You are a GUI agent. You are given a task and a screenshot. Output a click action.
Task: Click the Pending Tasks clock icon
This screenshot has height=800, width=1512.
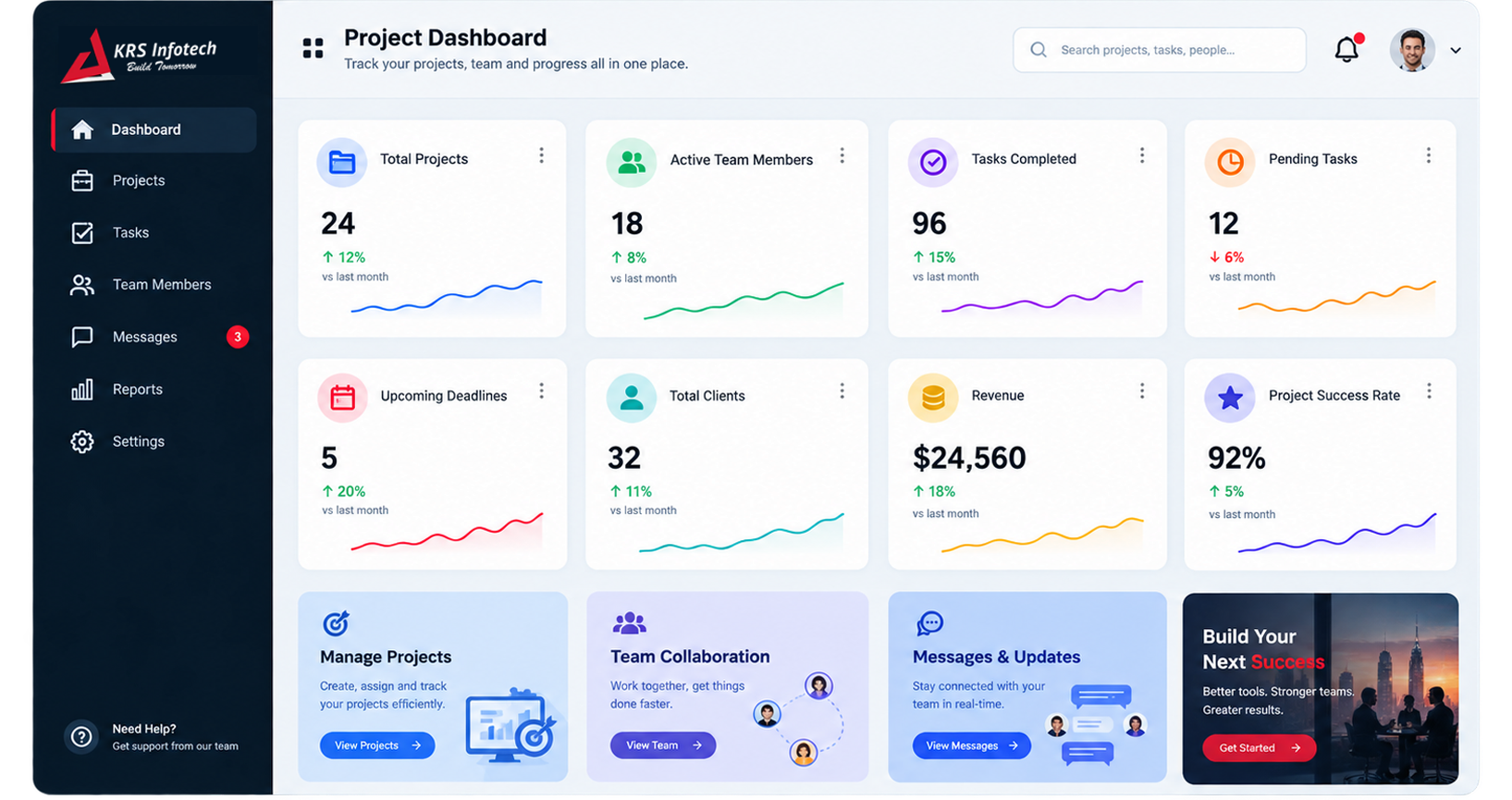1230,162
